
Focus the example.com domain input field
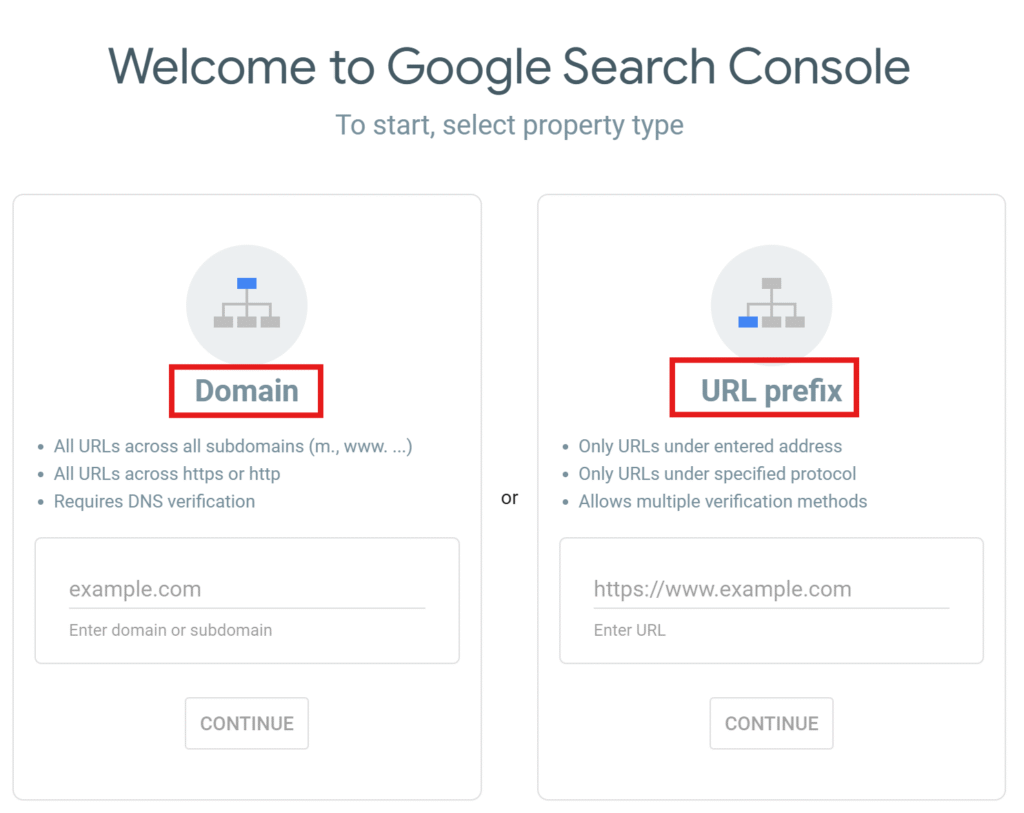(x=247, y=589)
